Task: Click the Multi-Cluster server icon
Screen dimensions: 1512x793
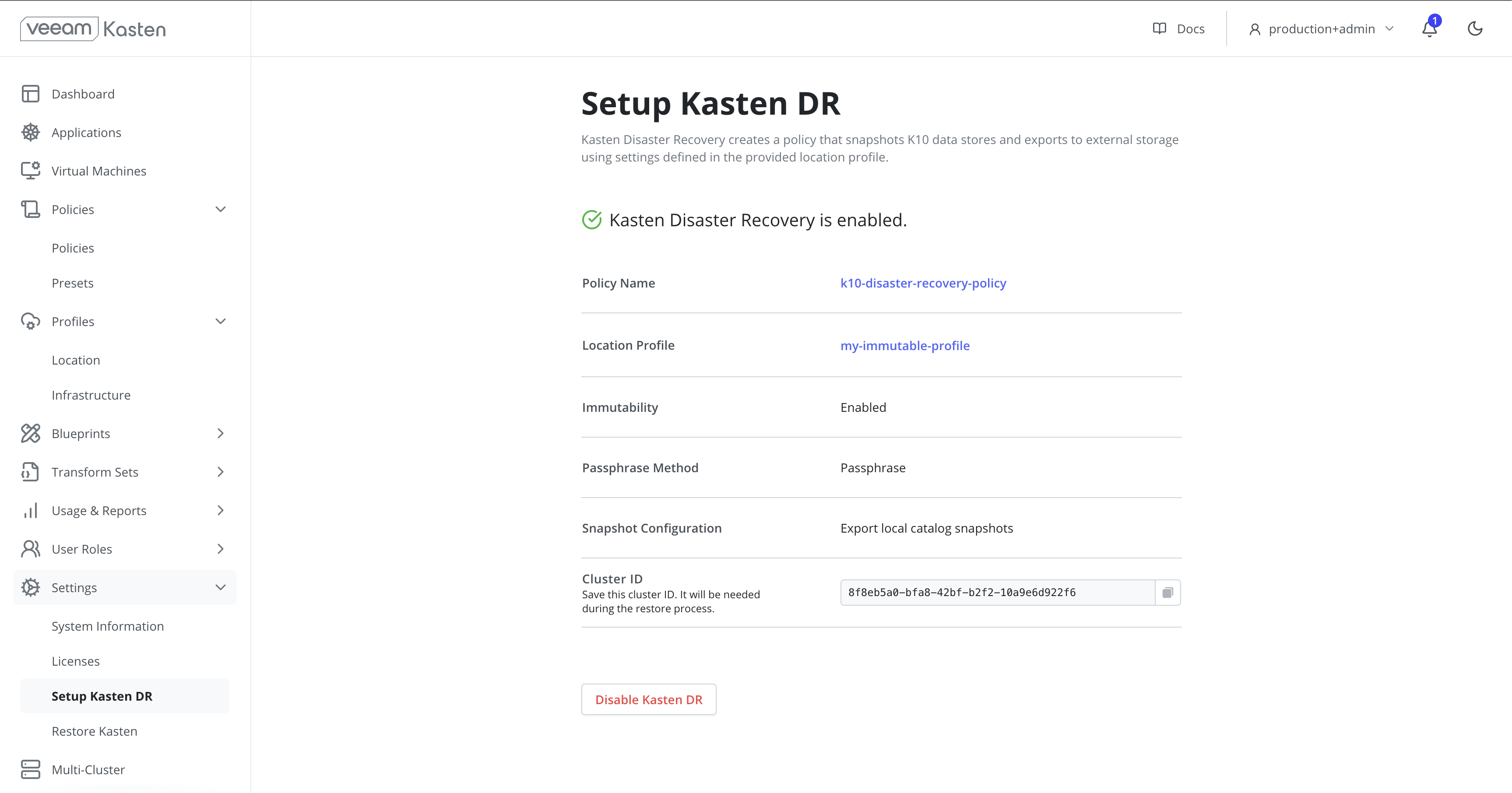Action: 31,769
